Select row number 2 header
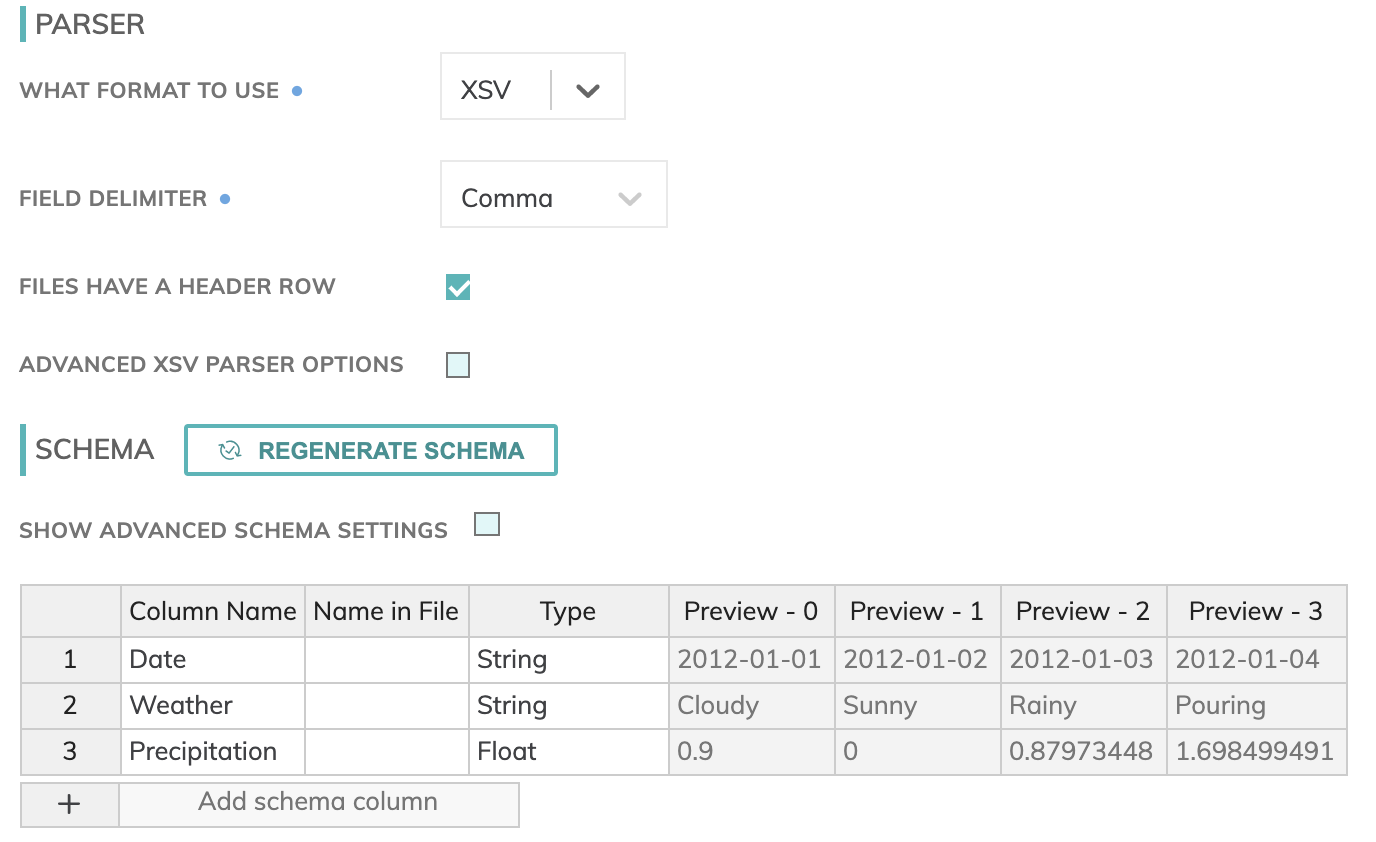The width and height of the screenshot is (1376, 842). [x=70, y=705]
